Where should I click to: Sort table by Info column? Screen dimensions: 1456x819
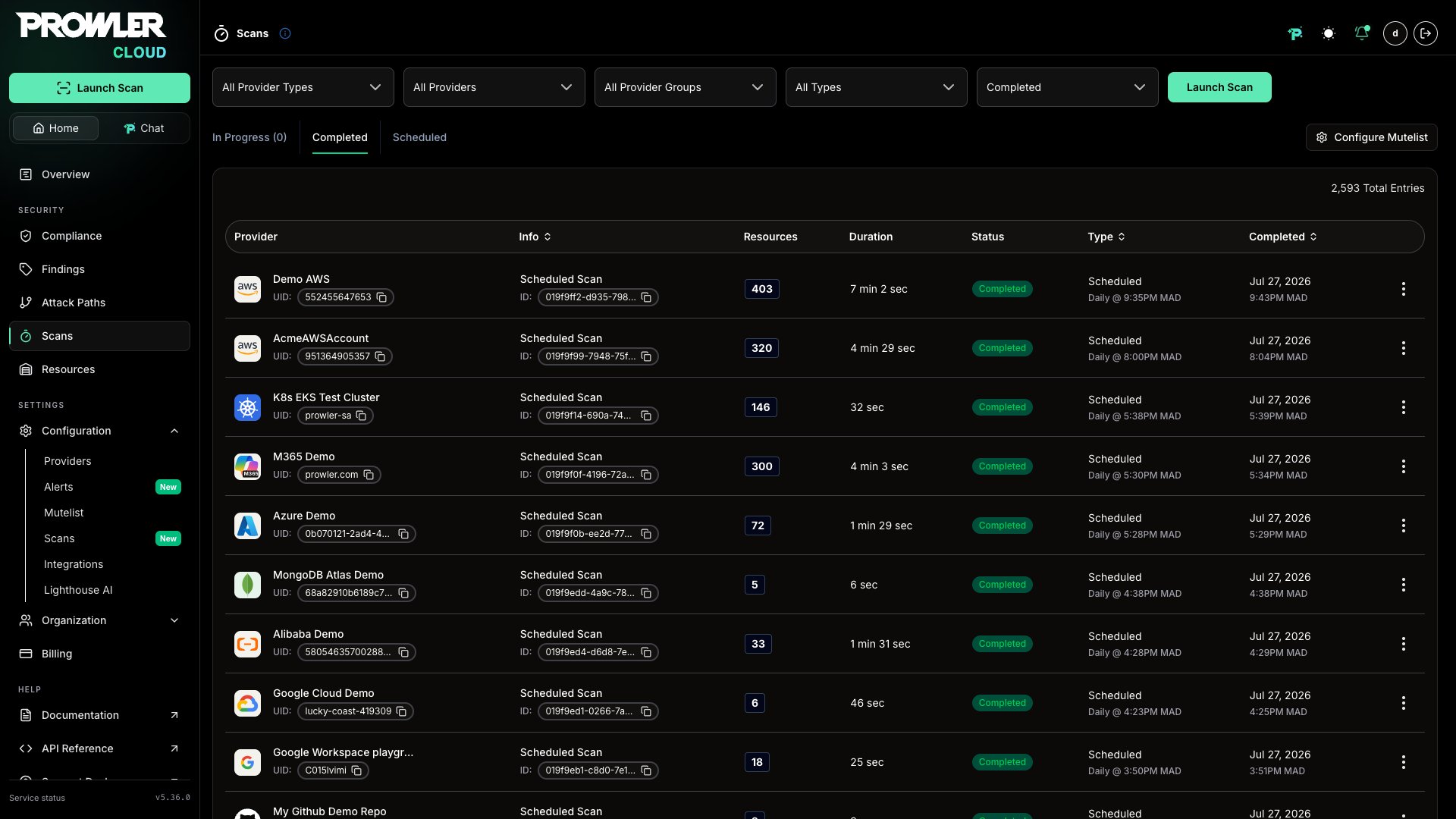click(535, 237)
